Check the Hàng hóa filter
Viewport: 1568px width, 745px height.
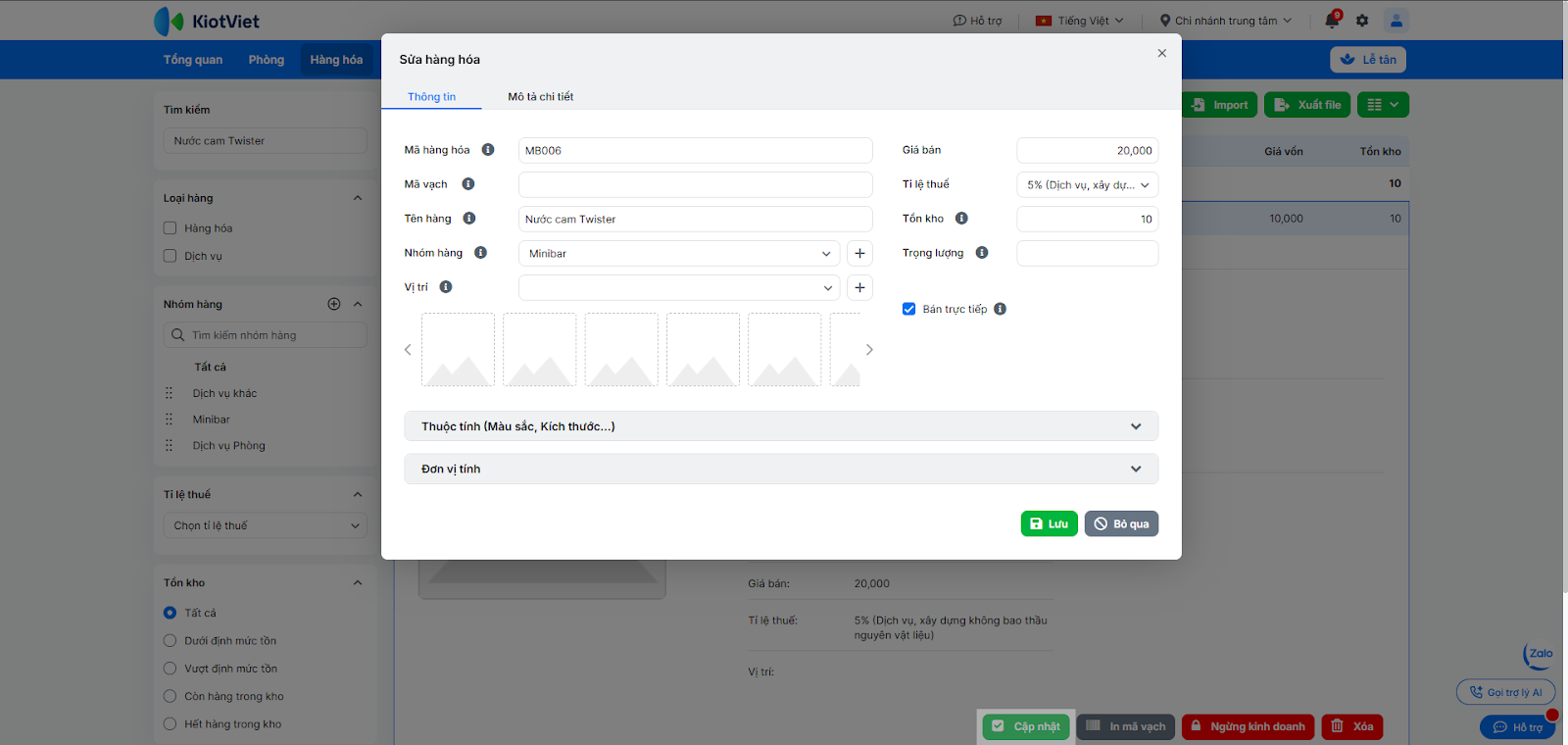(170, 228)
